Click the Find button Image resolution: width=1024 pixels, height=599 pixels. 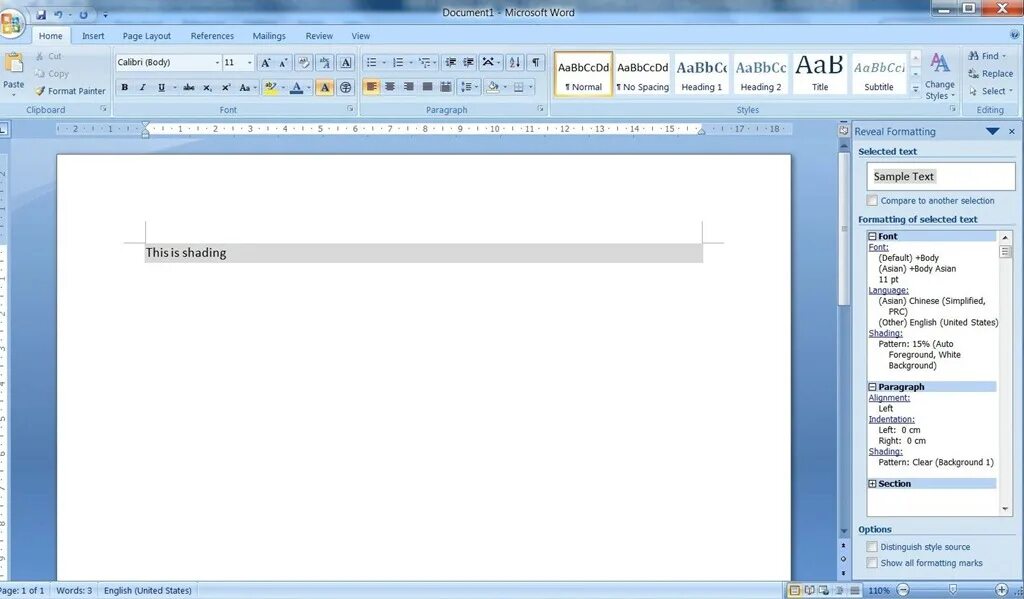(987, 56)
